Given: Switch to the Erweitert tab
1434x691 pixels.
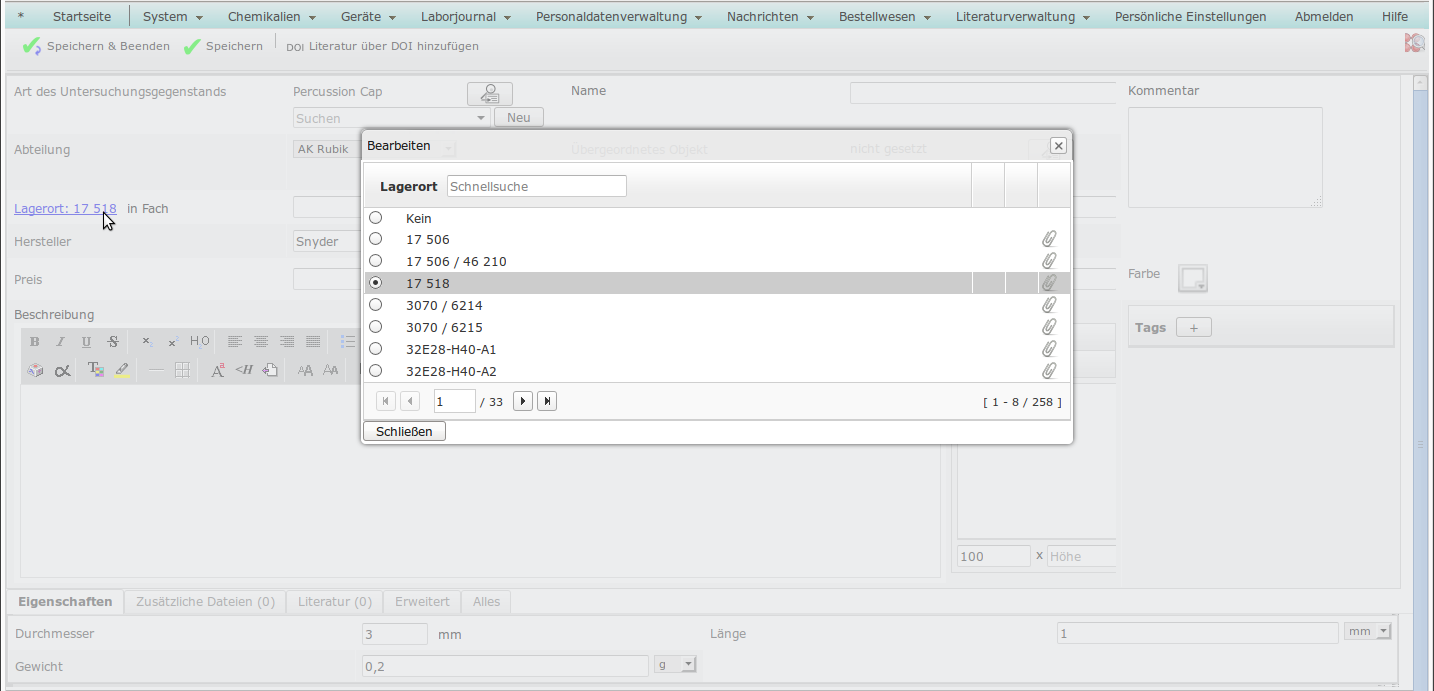Looking at the screenshot, I should coord(422,602).
